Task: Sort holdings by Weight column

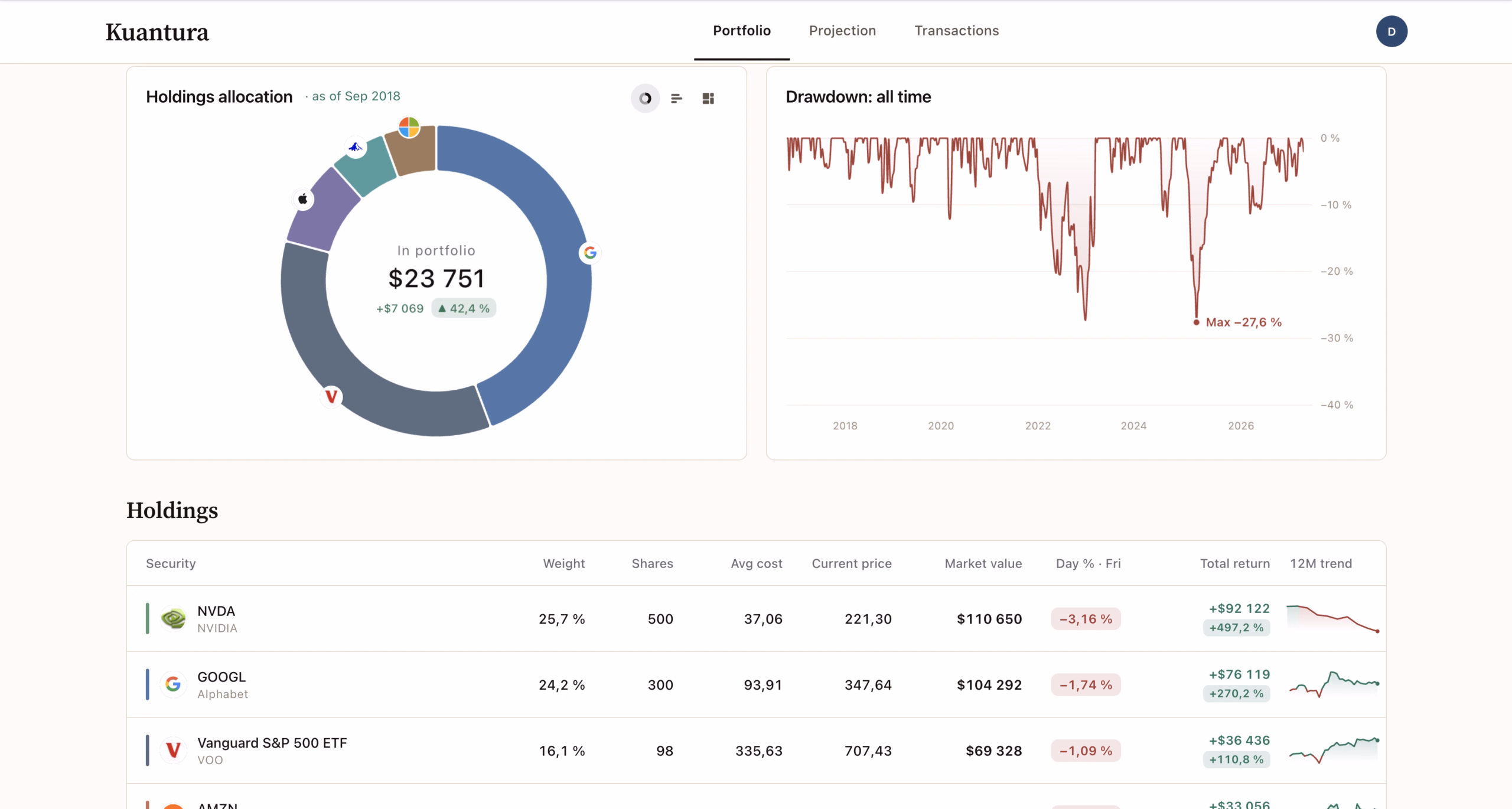Action: click(x=563, y=563)
